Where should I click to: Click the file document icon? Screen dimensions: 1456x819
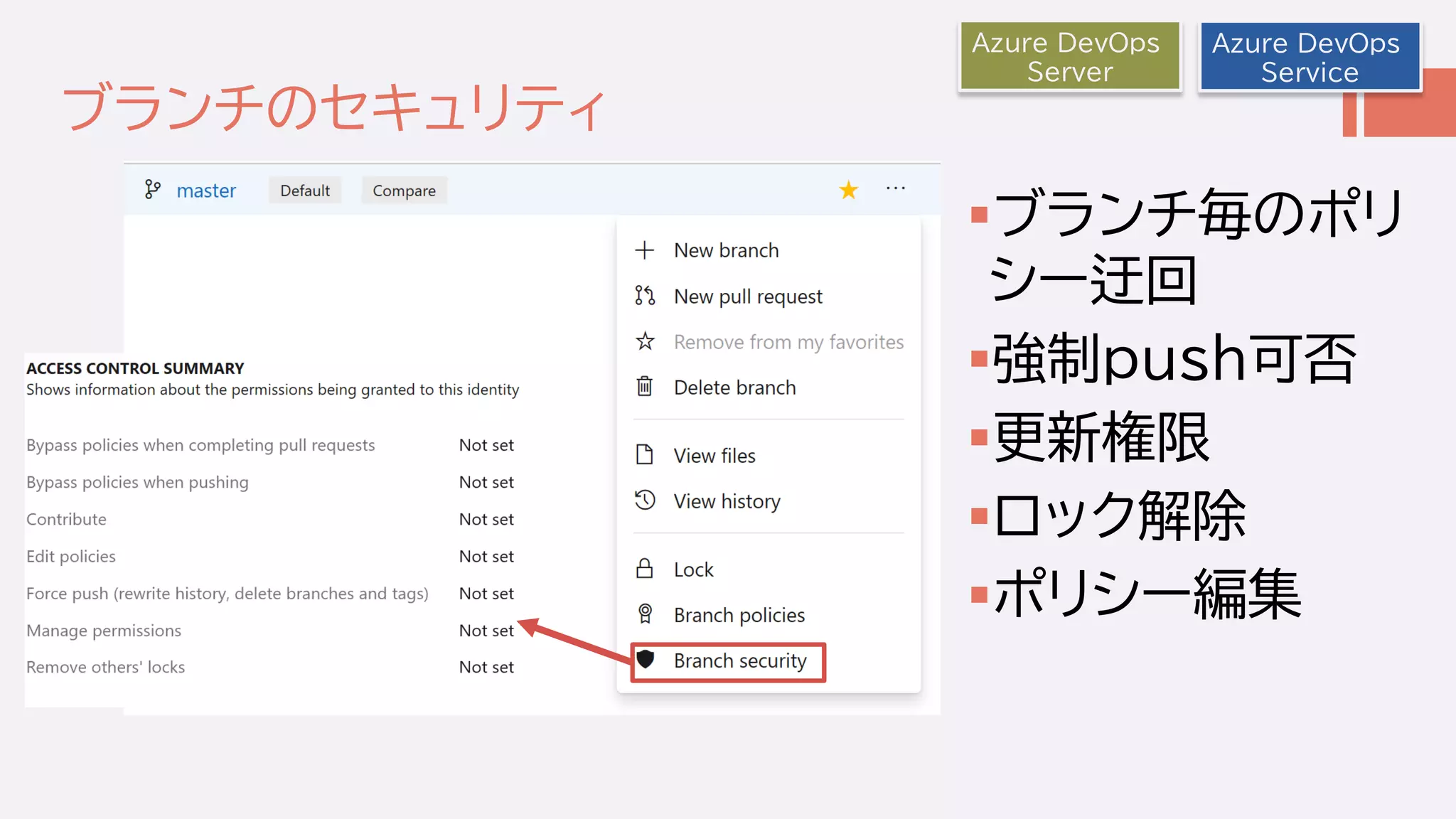(x=644, y=454)
